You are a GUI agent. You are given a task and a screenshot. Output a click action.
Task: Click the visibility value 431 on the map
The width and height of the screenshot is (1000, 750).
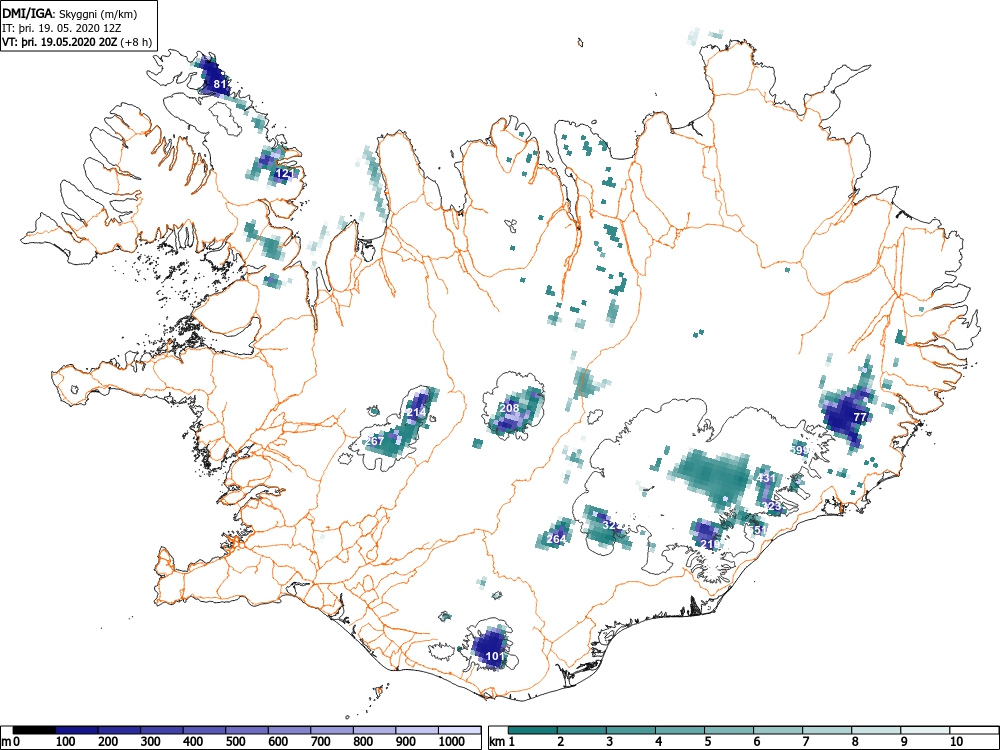point(766,478)
